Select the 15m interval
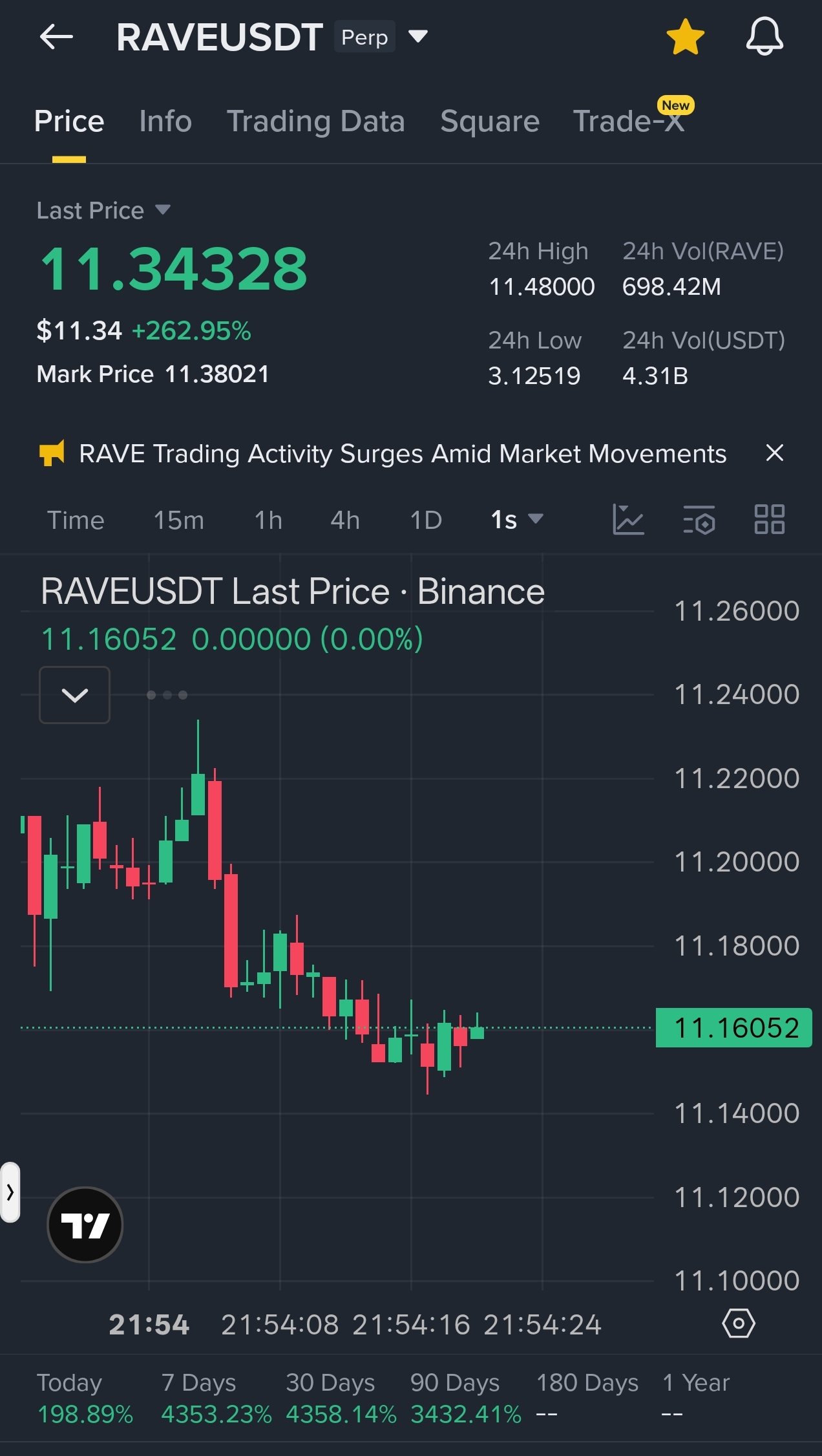The height and width of the screenshot is (1456, 822). 179,520
